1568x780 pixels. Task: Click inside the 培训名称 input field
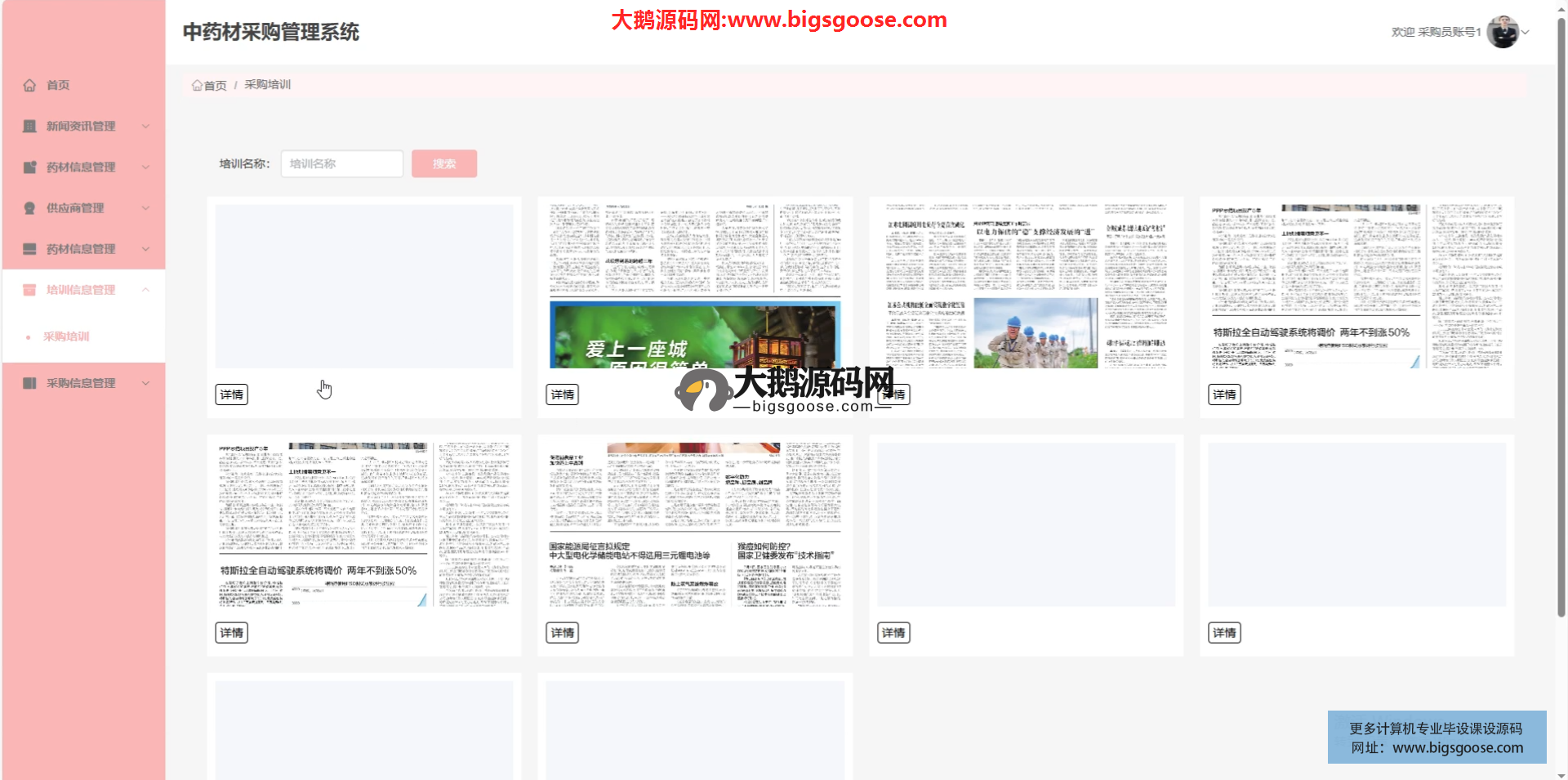[x=341, y=163]
